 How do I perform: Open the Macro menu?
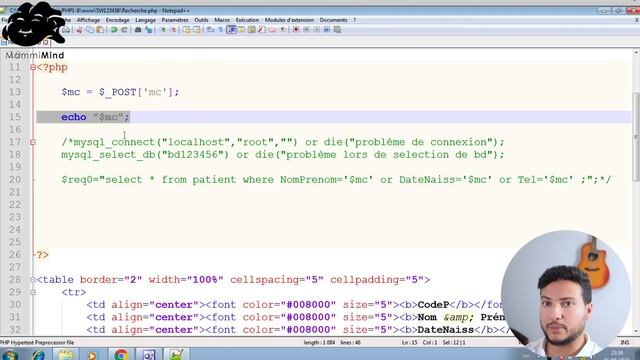[222, 20]
